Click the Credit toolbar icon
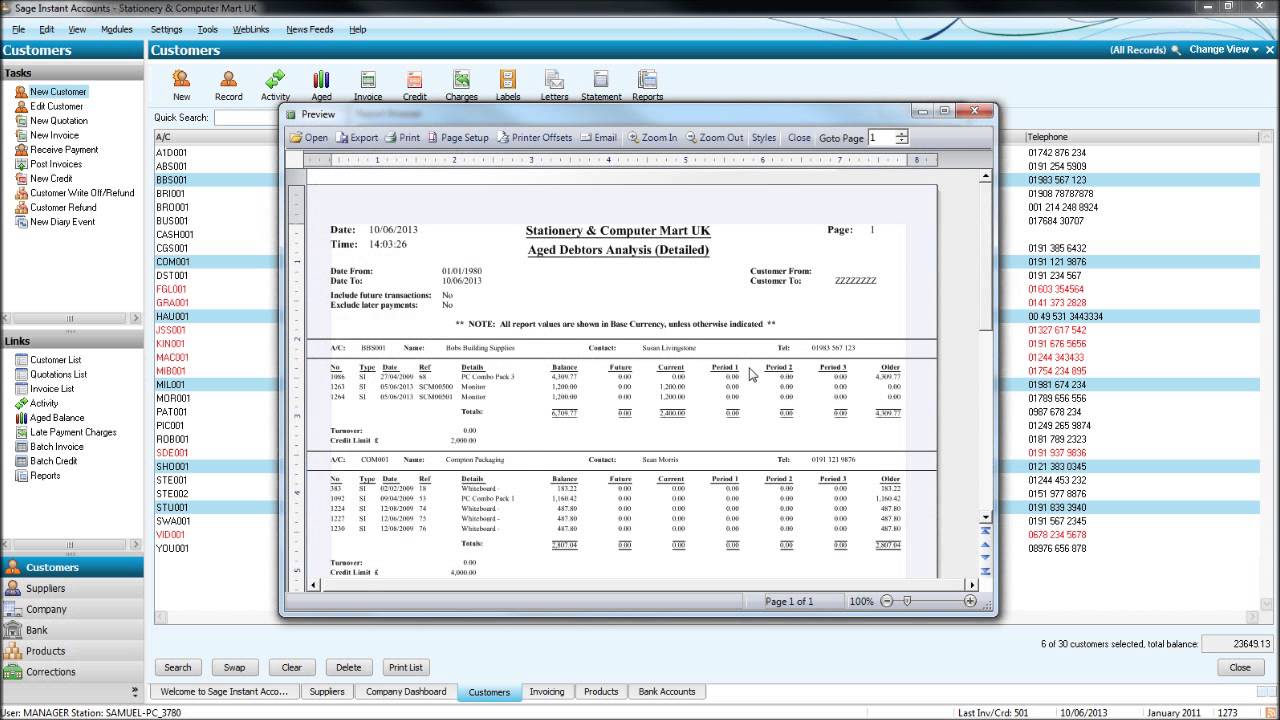Viewport: 1280px width, 720px height. [415, 85]
